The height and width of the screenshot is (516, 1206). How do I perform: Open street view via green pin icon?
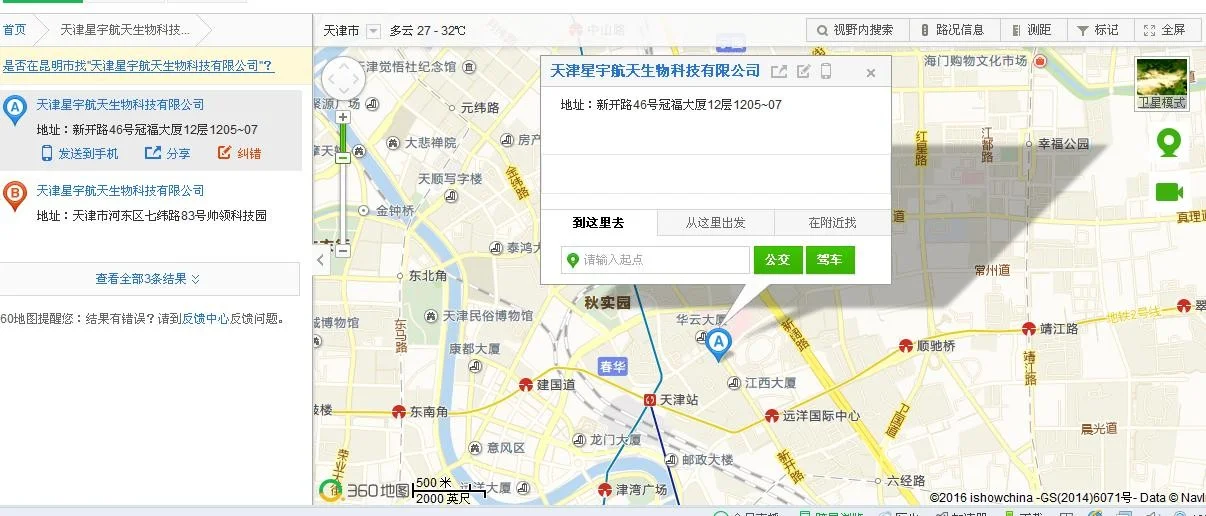click(1168, 144)
